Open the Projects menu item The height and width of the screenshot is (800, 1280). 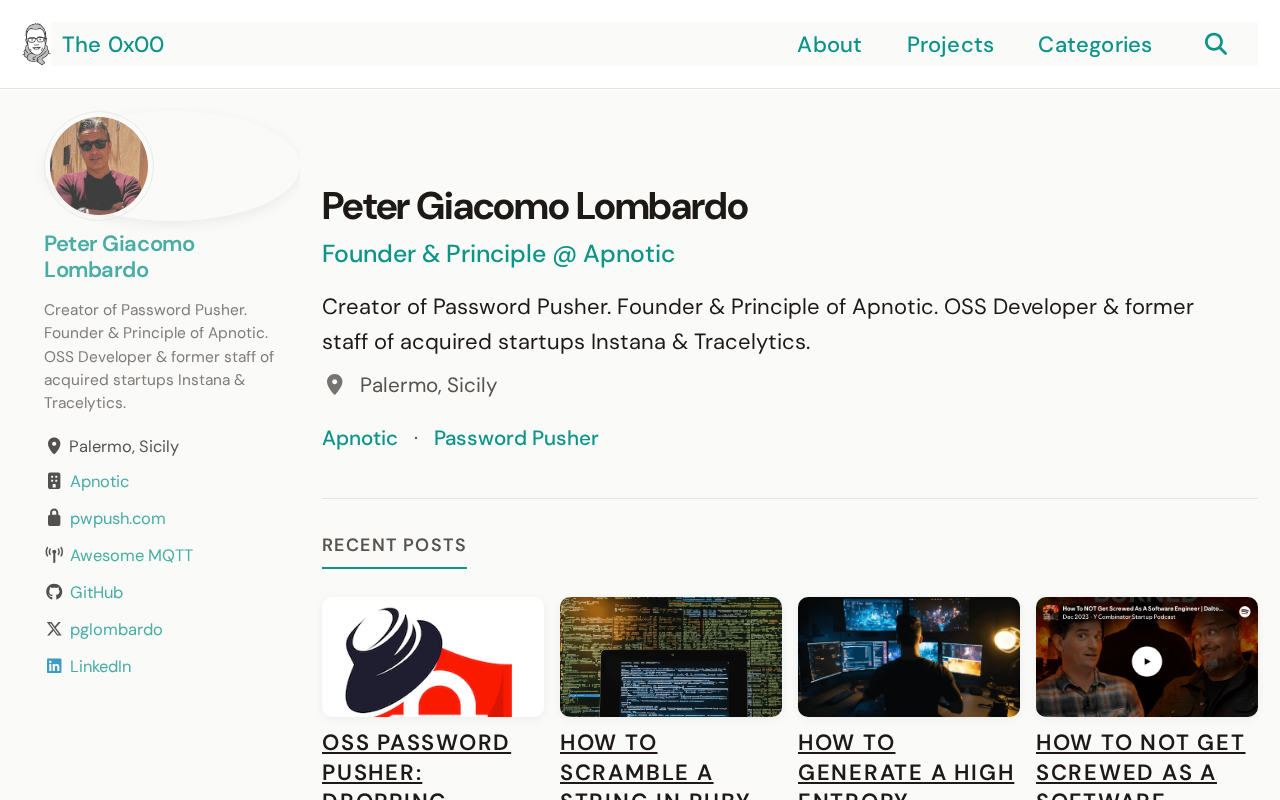click(950, 45)
